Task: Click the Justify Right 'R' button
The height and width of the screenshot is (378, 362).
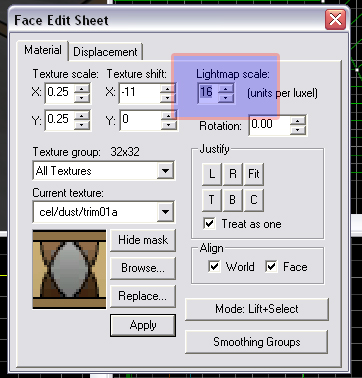Action: pos(232,174)
